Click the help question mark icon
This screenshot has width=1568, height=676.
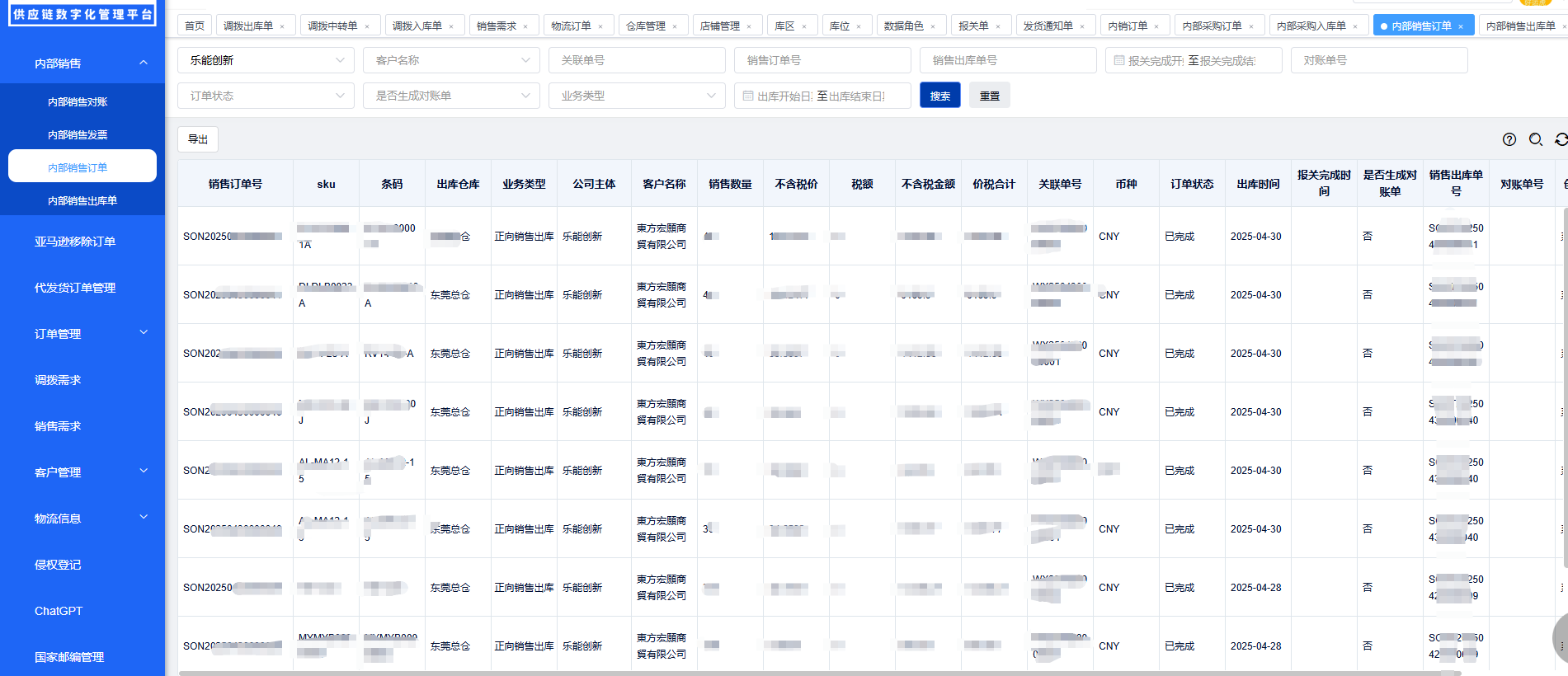[x=1509, y=139]
